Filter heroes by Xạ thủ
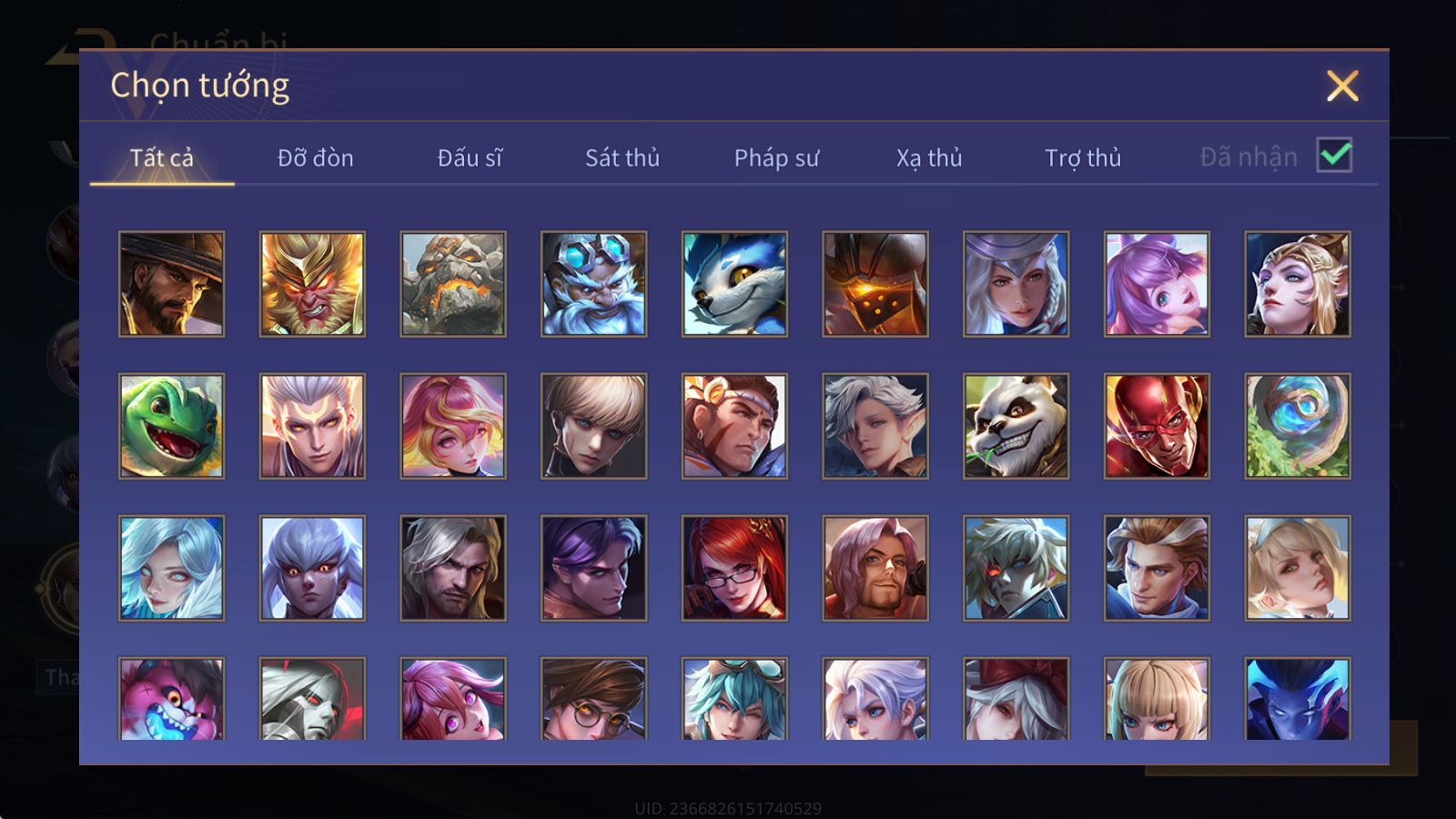The height and width of the screenshot is (819, 1456). [929, 158]
